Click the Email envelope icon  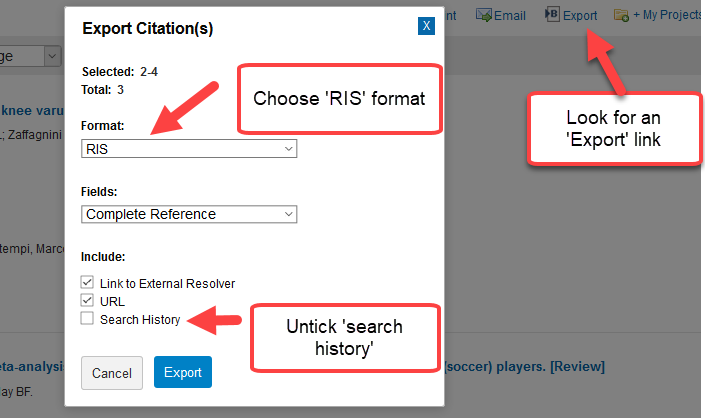[484, 15]
